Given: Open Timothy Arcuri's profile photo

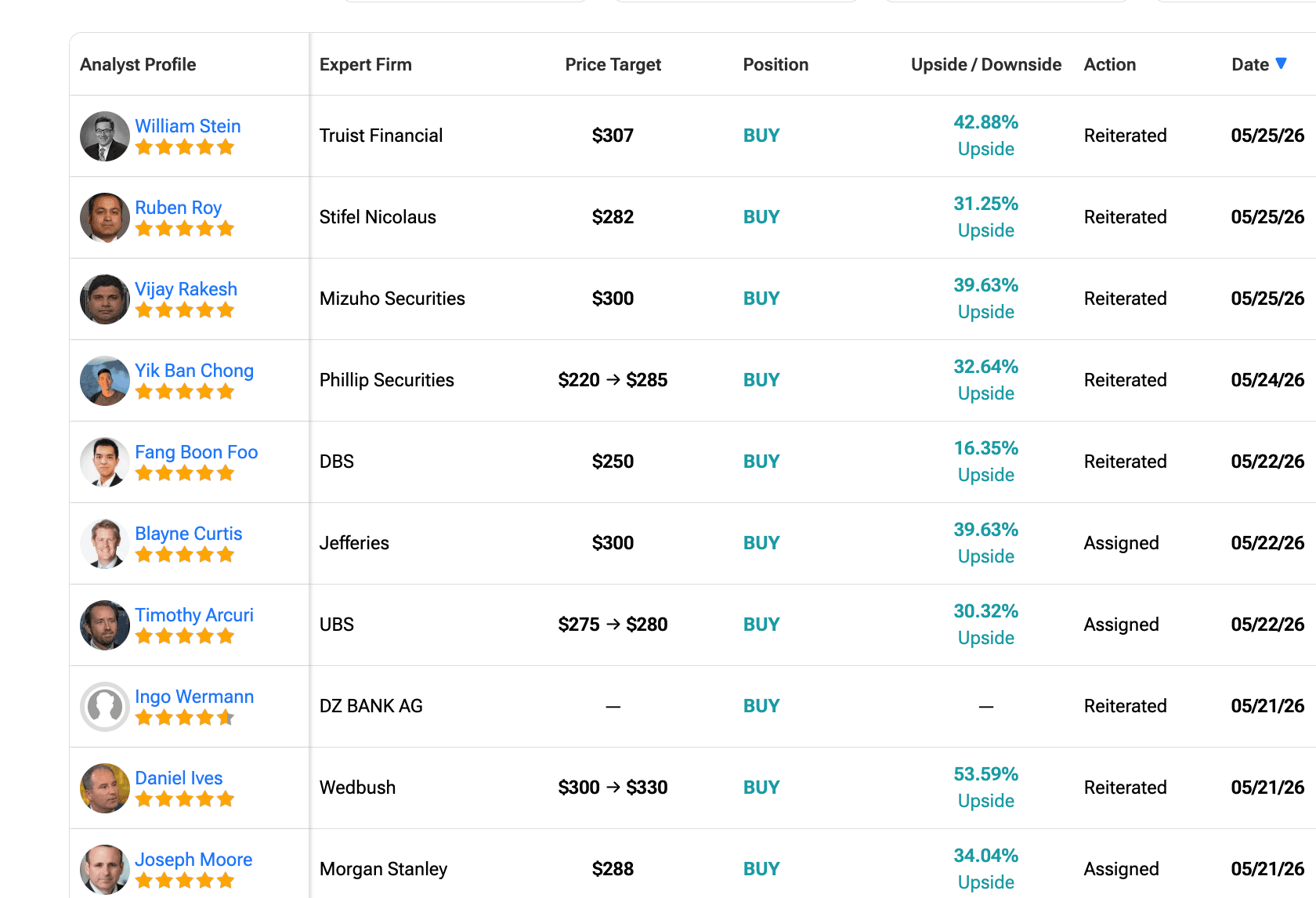Looking at the screenshot, I should (x=105, y=625).
